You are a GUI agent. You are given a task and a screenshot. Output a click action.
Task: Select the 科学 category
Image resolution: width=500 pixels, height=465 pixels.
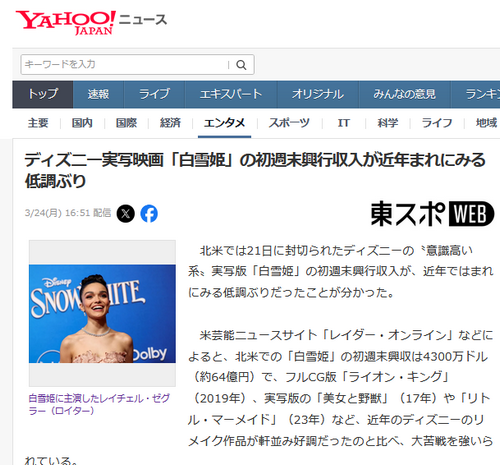[388, 123]
